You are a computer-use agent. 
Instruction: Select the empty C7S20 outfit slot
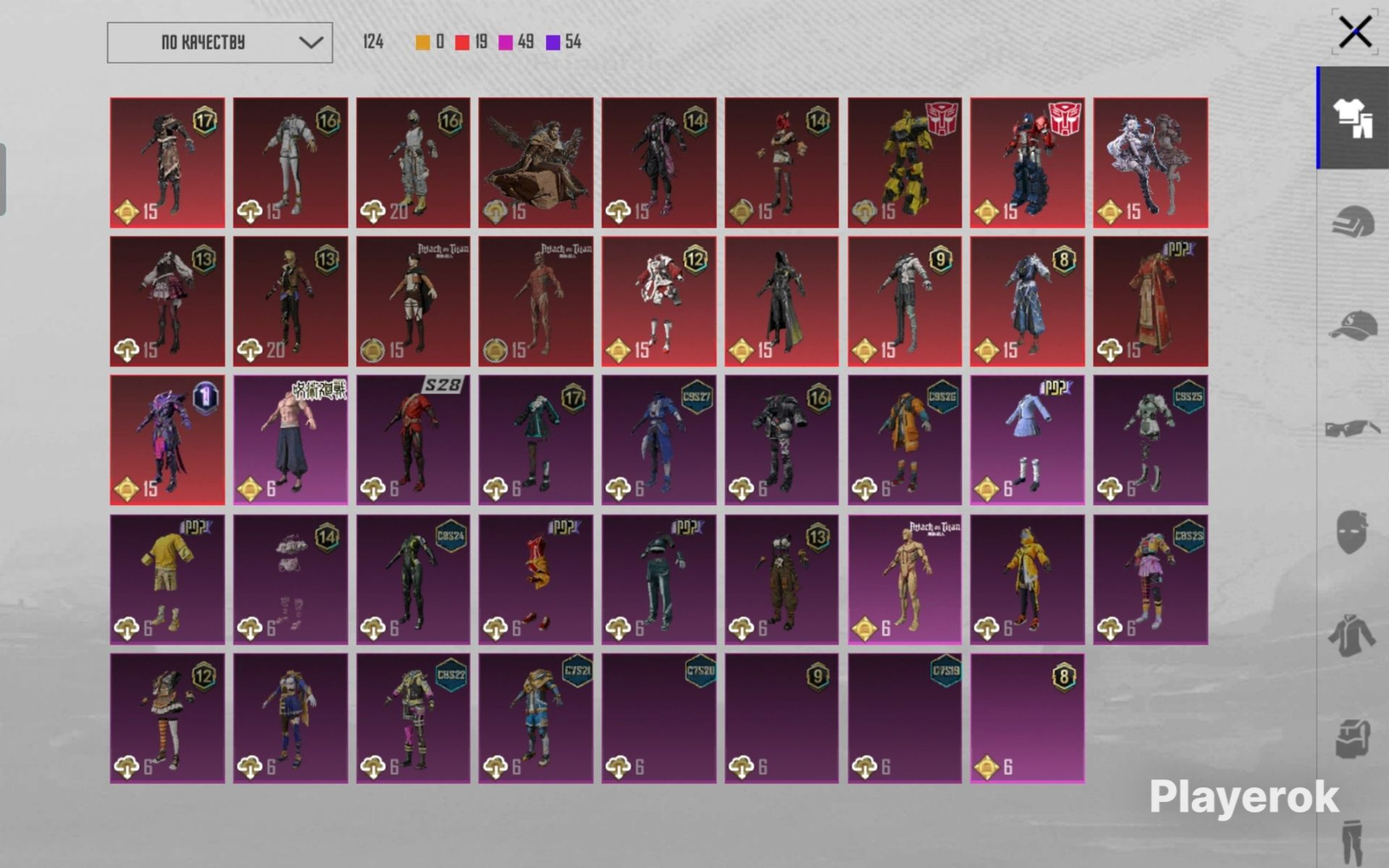point(659,718)
